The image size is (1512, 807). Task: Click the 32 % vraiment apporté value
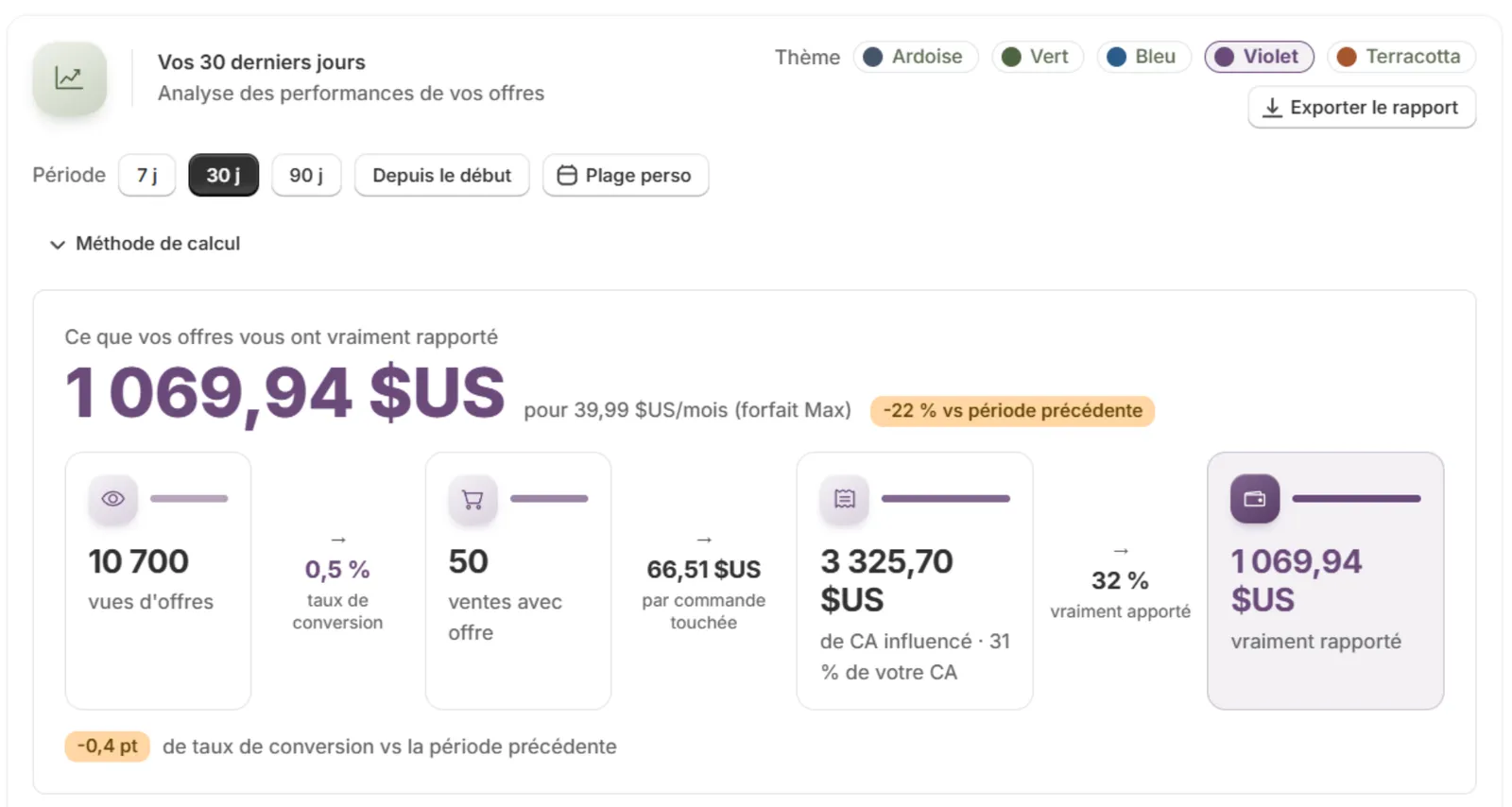(x=1120, y=580)
